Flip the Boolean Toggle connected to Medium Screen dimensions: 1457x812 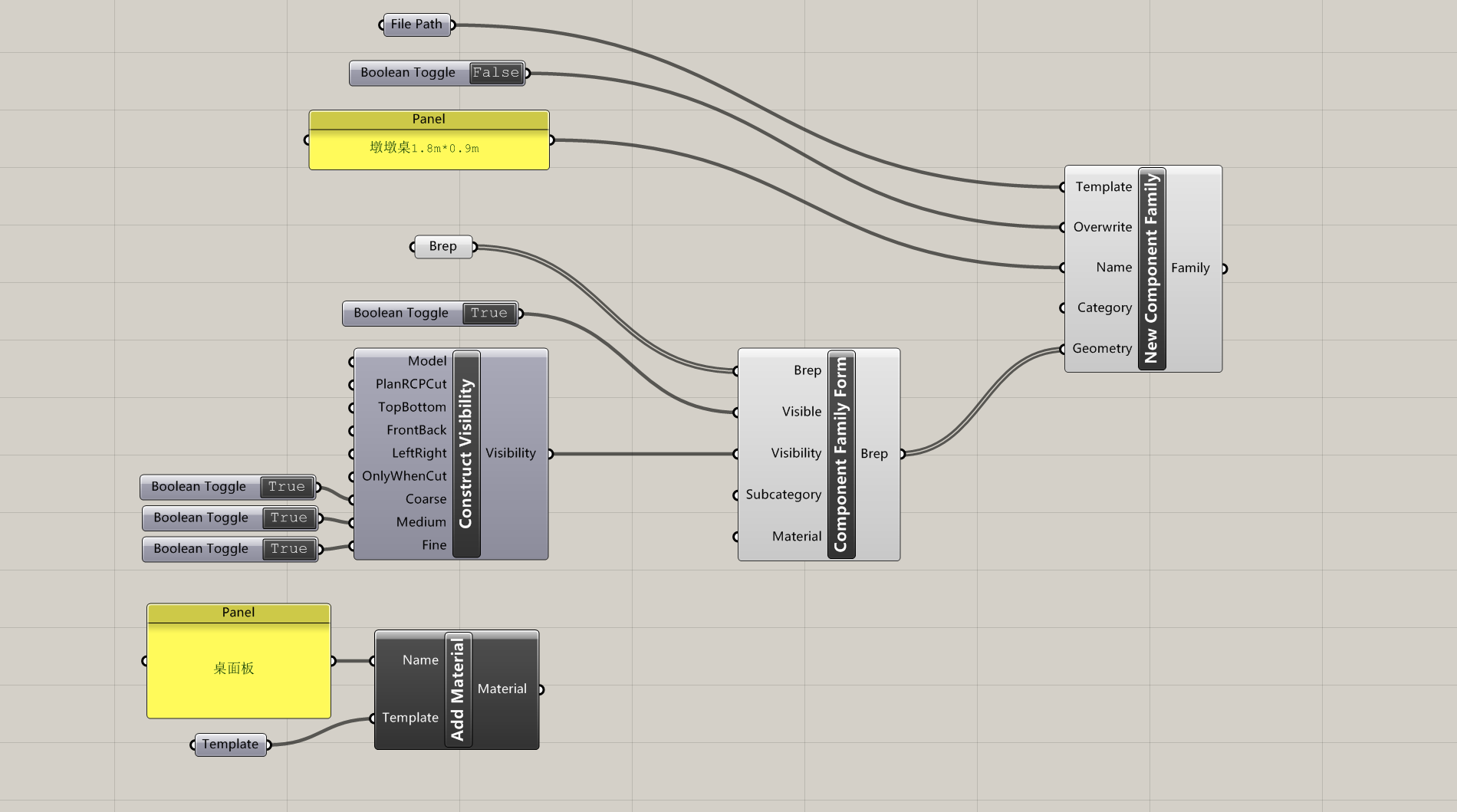288,518
